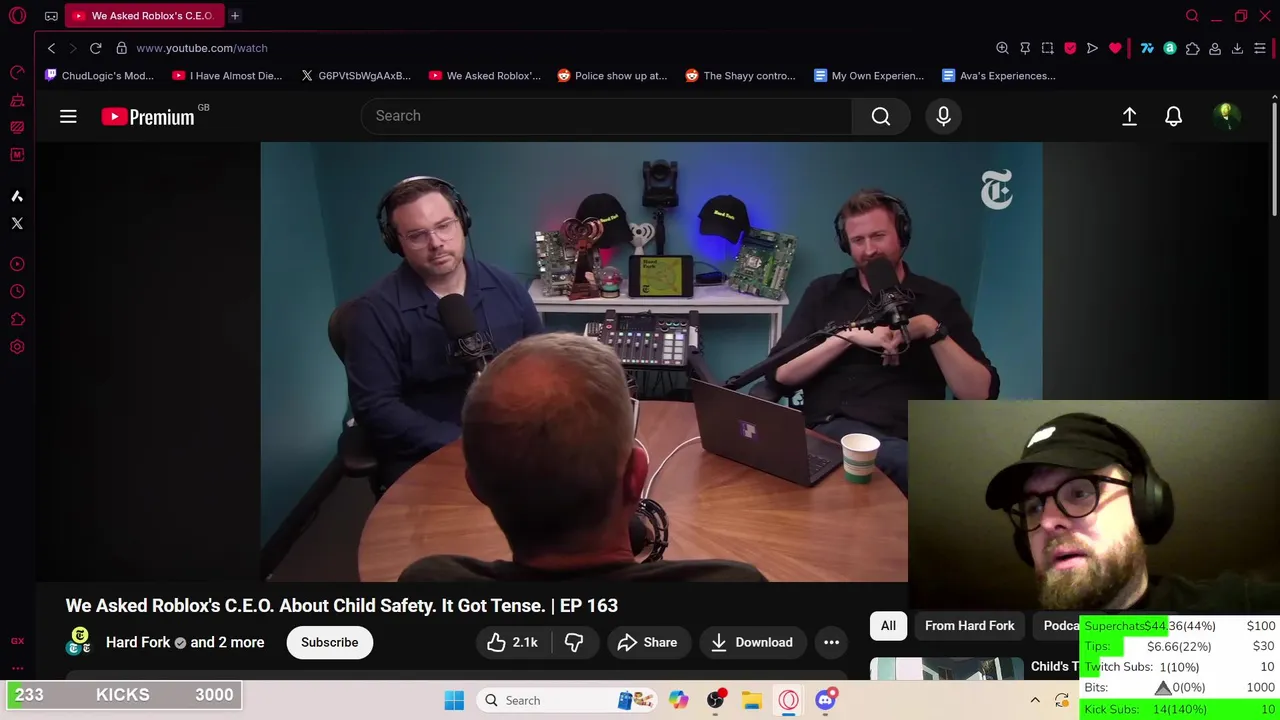Select the All filter chip
This screenshot has width=1280, height=720.
(888, 626)
